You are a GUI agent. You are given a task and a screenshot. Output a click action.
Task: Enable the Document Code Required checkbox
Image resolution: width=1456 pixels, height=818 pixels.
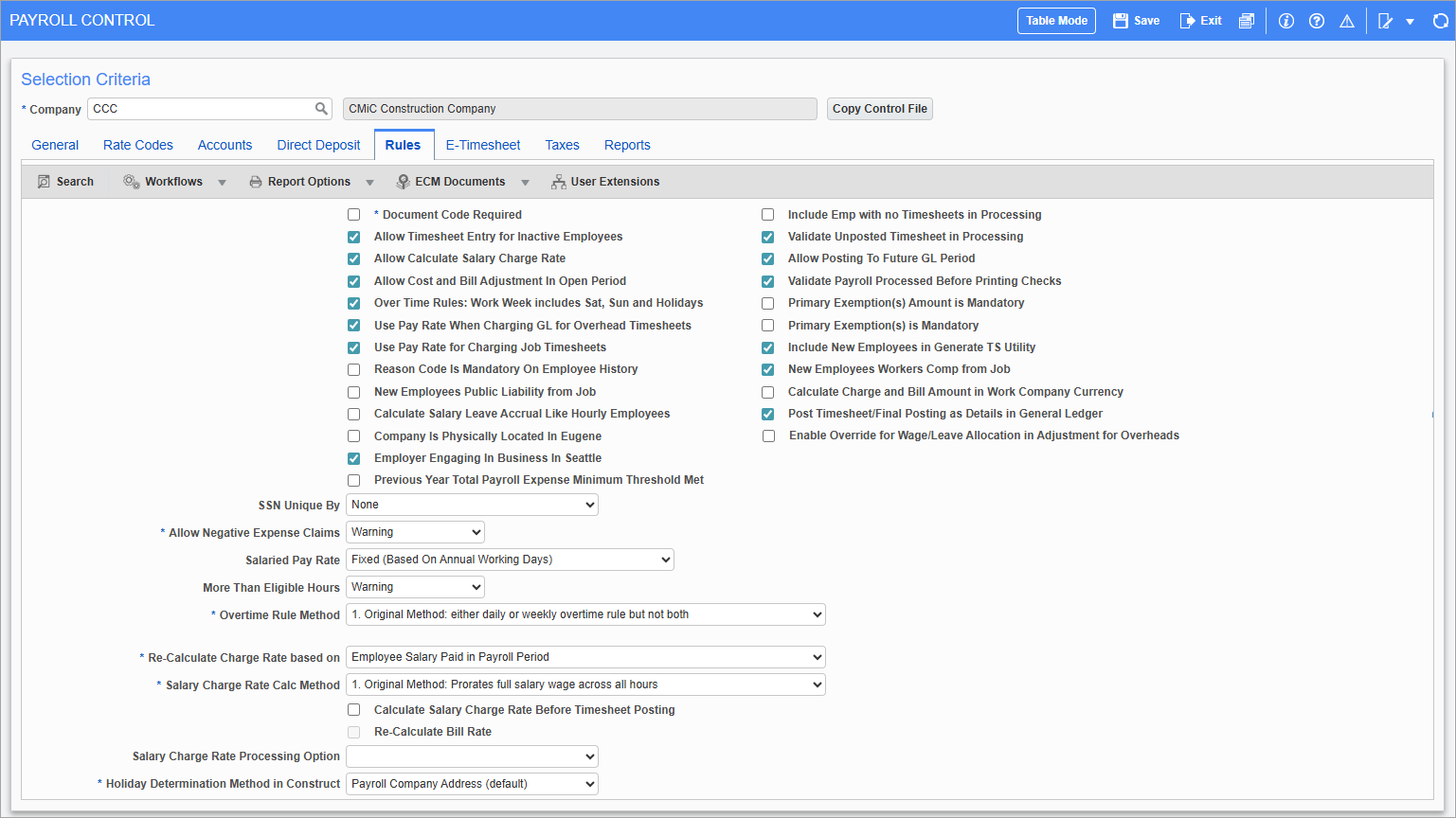(x=353, y=214)
